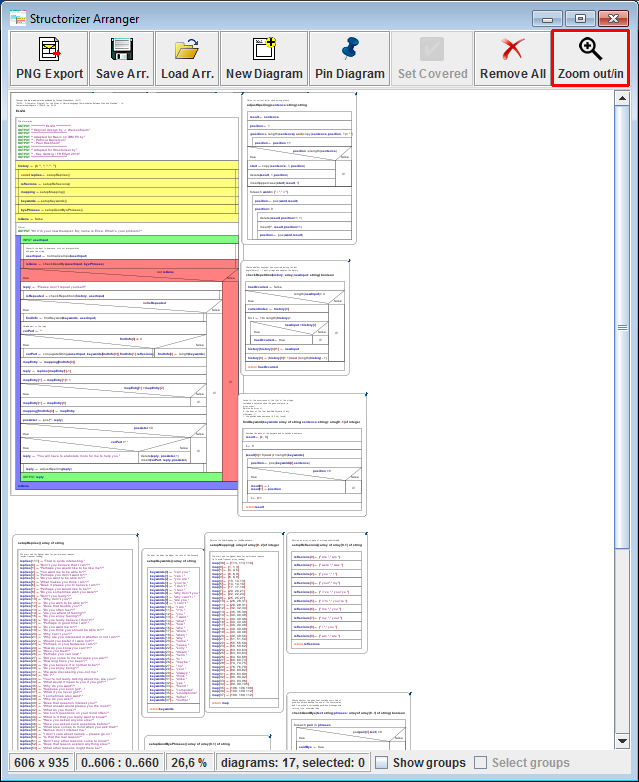Select the checkGoodBye diagram
The height and width of the screenshot is (782, 639).
[x=349, y=722]
